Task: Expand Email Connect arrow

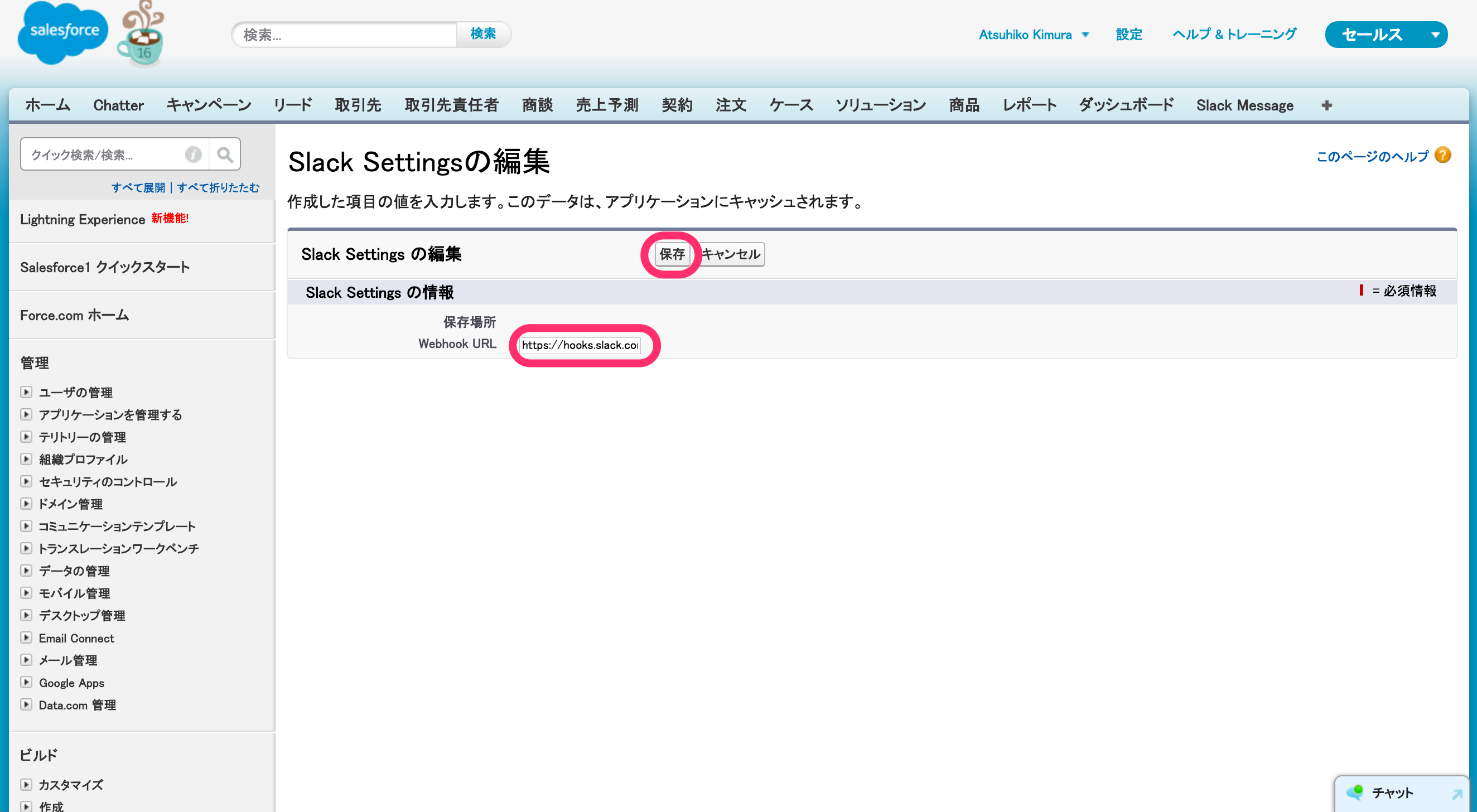Action: coord(26,638)
